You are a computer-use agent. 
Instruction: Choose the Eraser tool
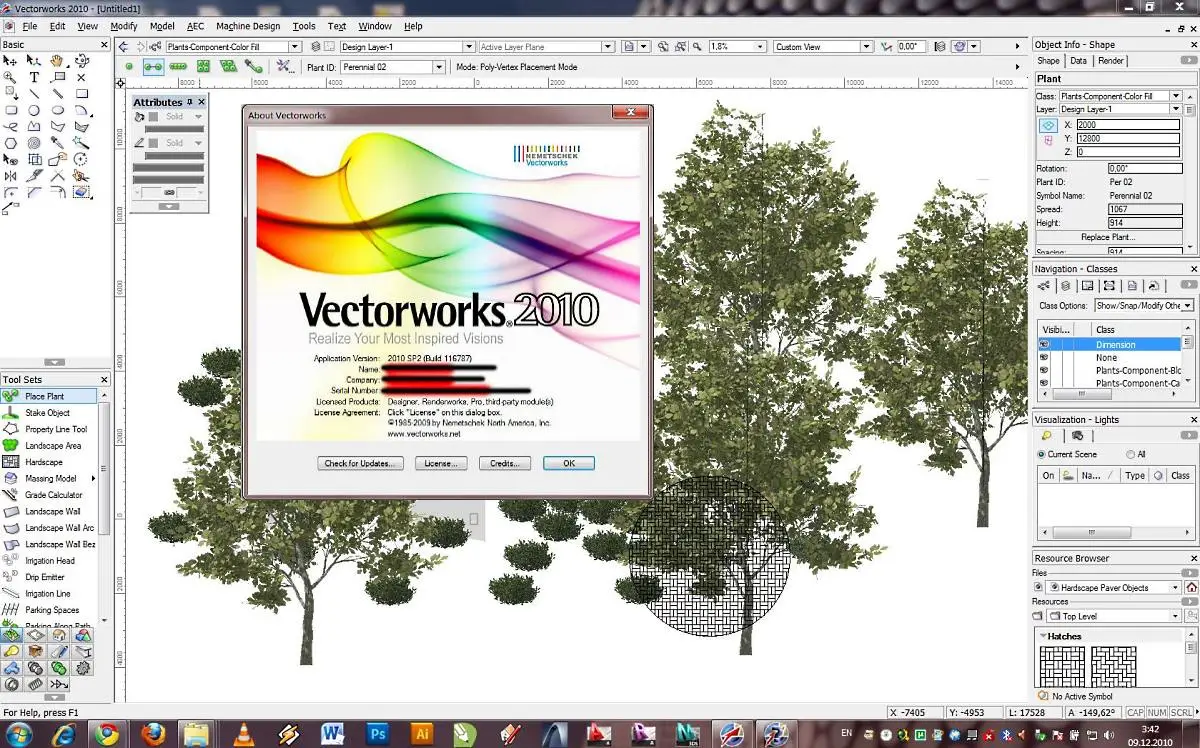point(81,191)
